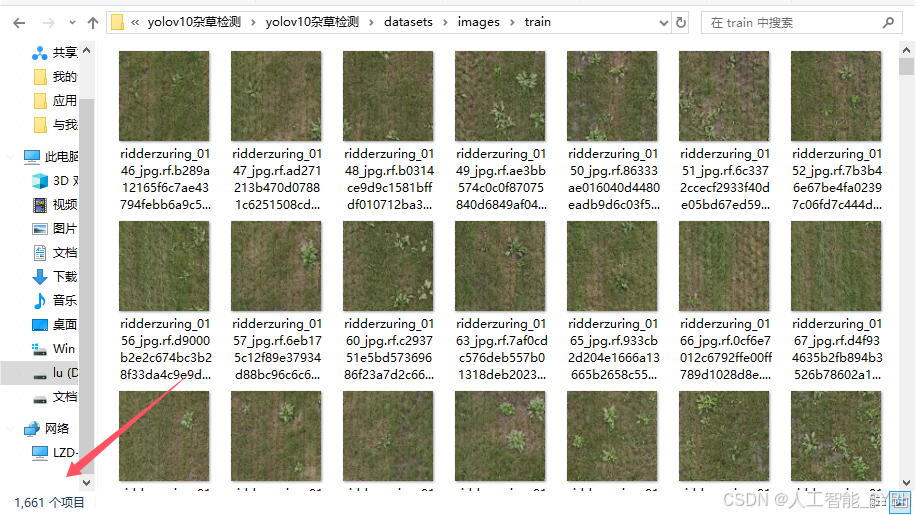Select the LZD- computer under 网络
The height and width of the screenshot is (515, 916).
54,453
